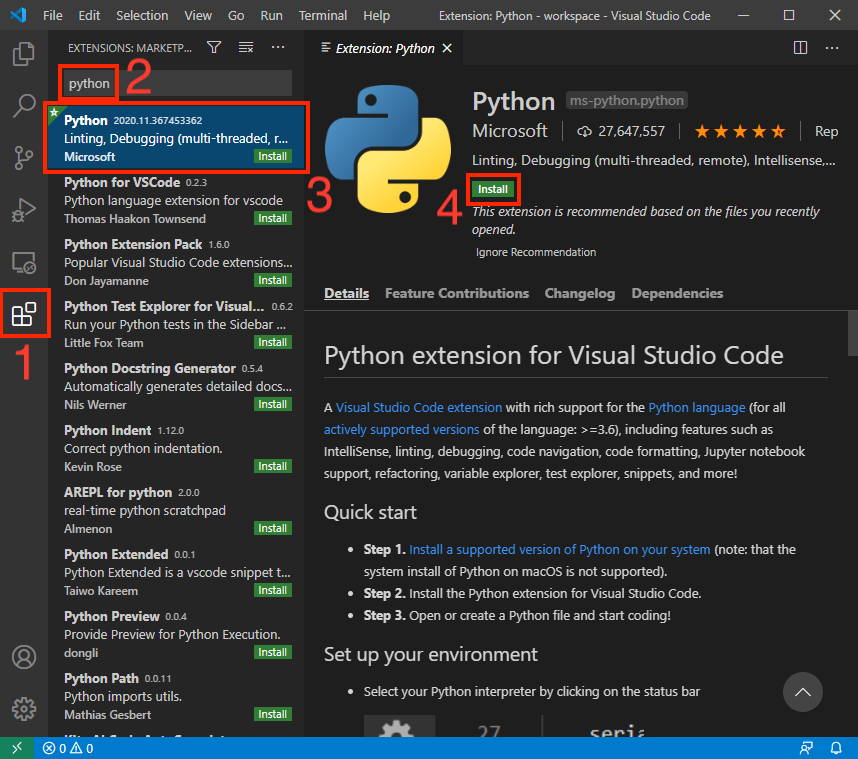Open the View menu
Viewport: 858px width, 759px height.
pos(198,15)
